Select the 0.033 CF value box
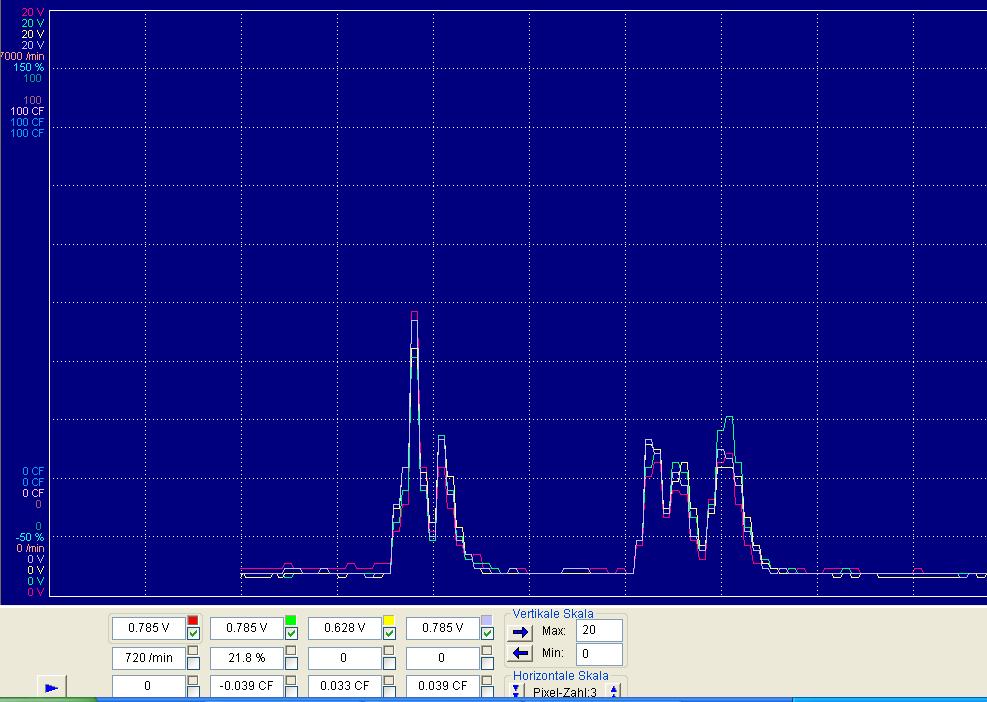 344,686
